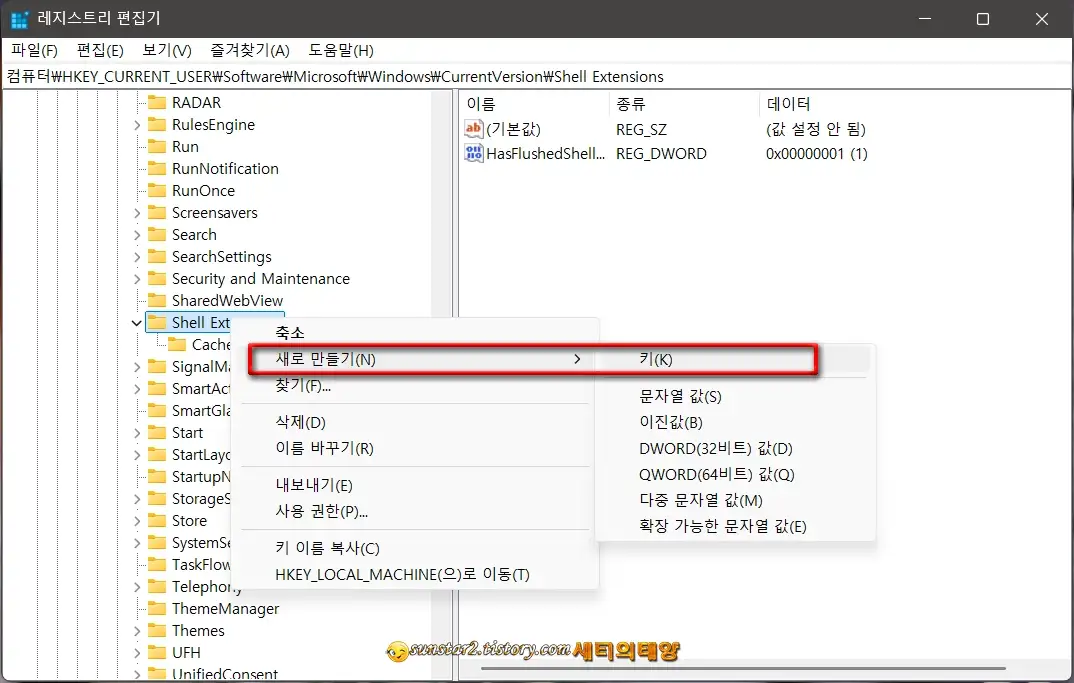Expand the Start registry key
The image size is (1074, 683).
[139, 432]
